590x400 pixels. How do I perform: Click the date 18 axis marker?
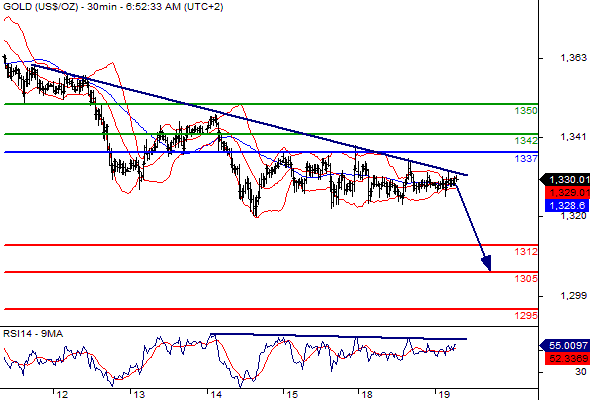coord(367,394)
